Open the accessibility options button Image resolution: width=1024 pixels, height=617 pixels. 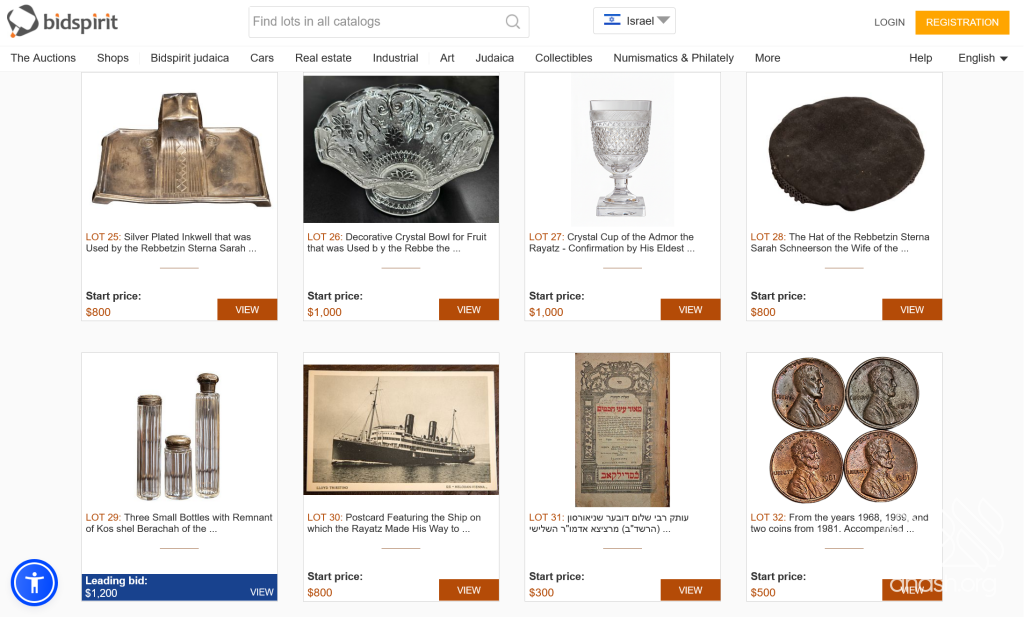34,582
